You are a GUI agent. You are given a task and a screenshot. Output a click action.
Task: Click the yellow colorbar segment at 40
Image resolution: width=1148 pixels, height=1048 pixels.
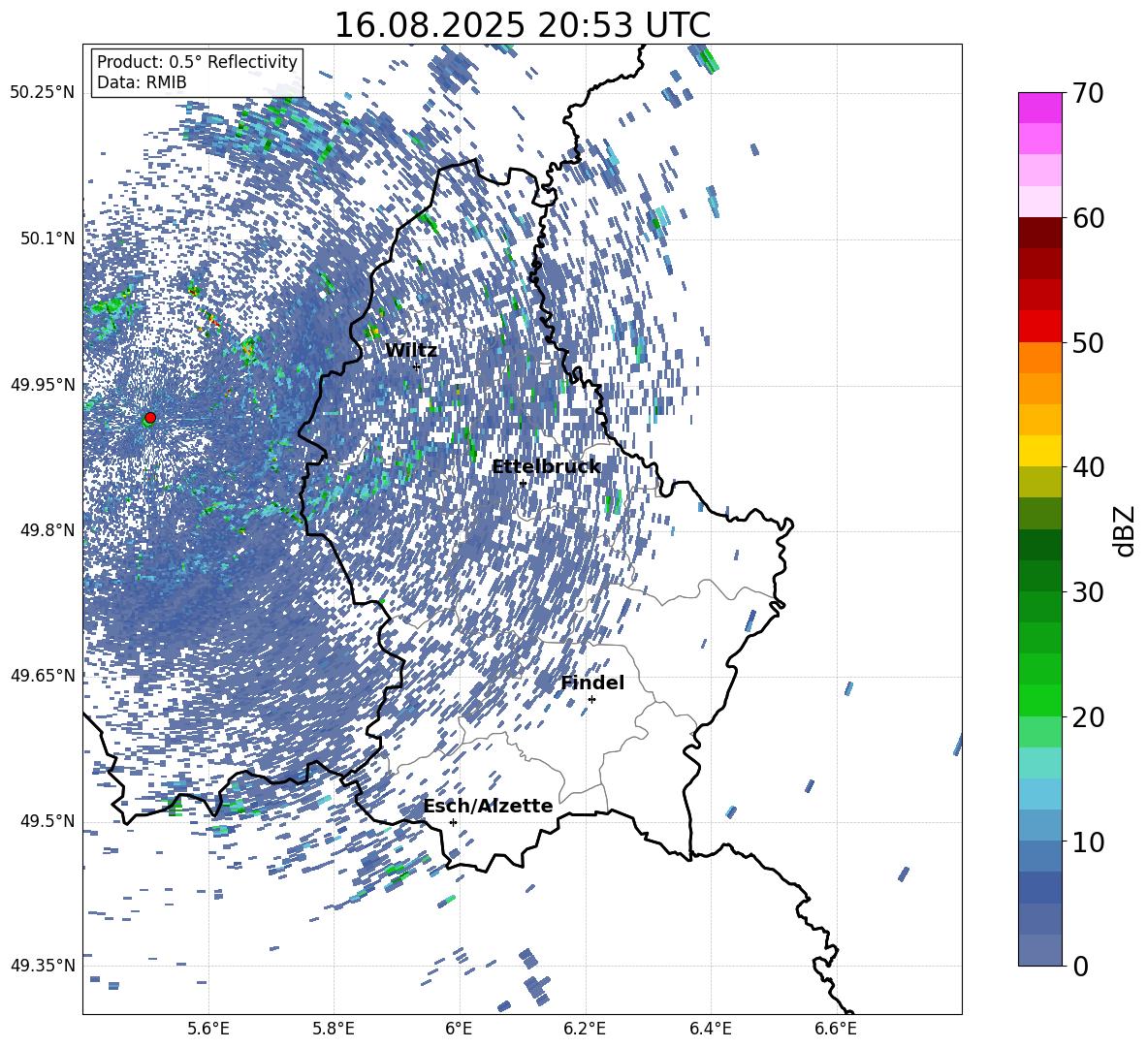[x=1039, y=450]
